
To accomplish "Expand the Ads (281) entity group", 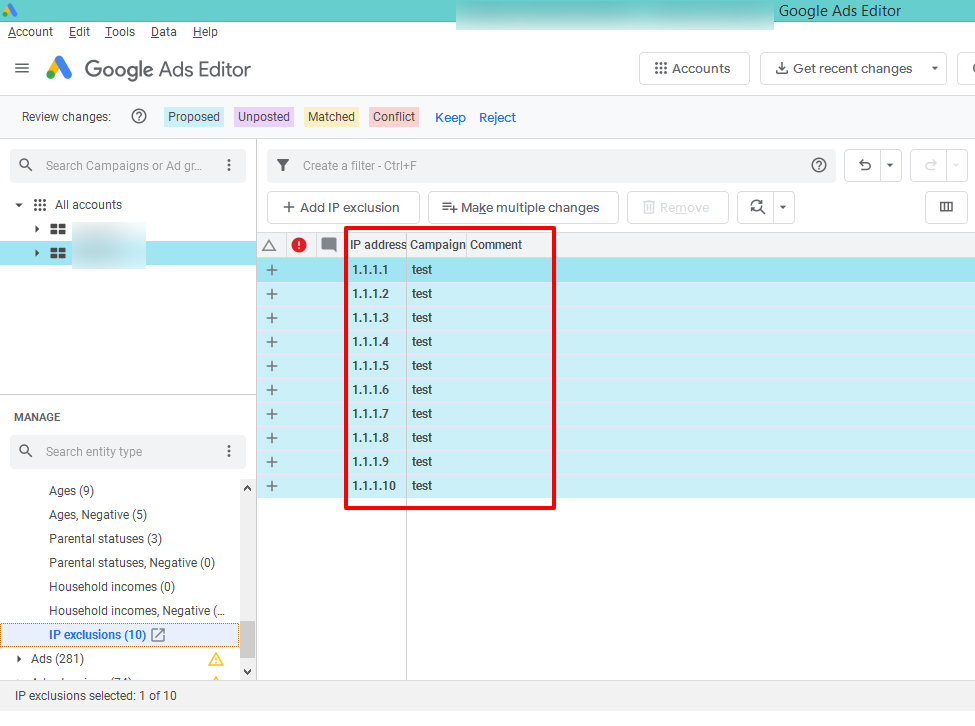I will point(19,659).
